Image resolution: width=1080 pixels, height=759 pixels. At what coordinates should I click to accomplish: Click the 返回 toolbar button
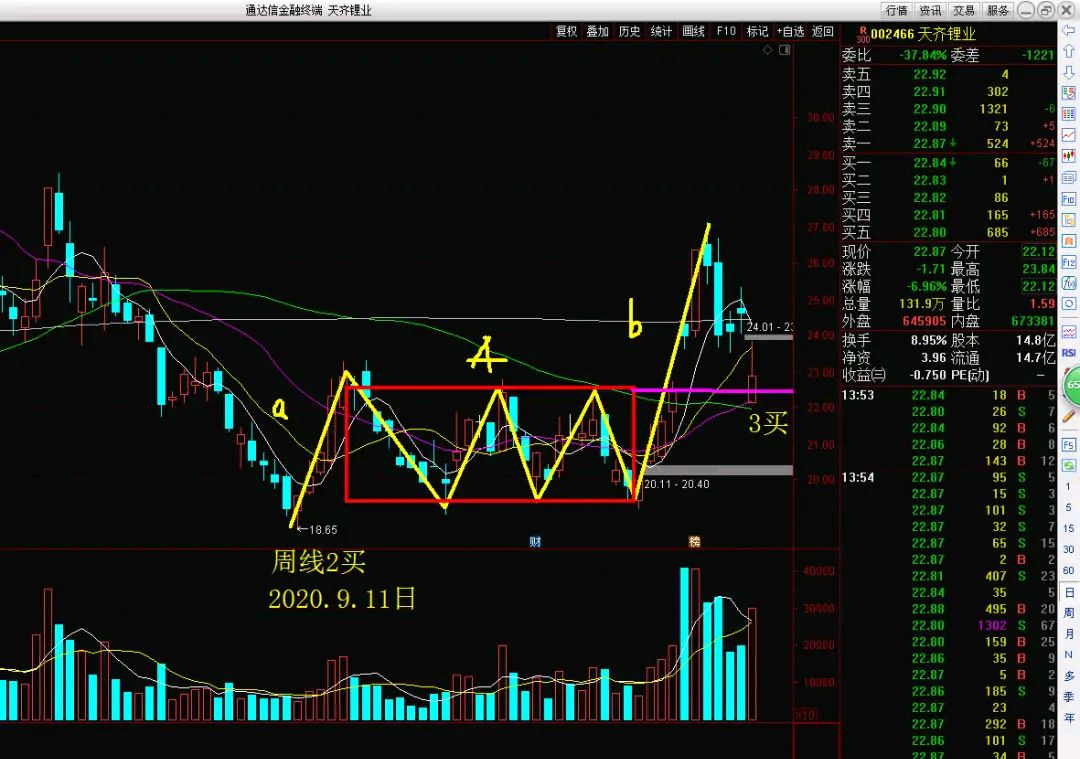(x=822, y=32)
